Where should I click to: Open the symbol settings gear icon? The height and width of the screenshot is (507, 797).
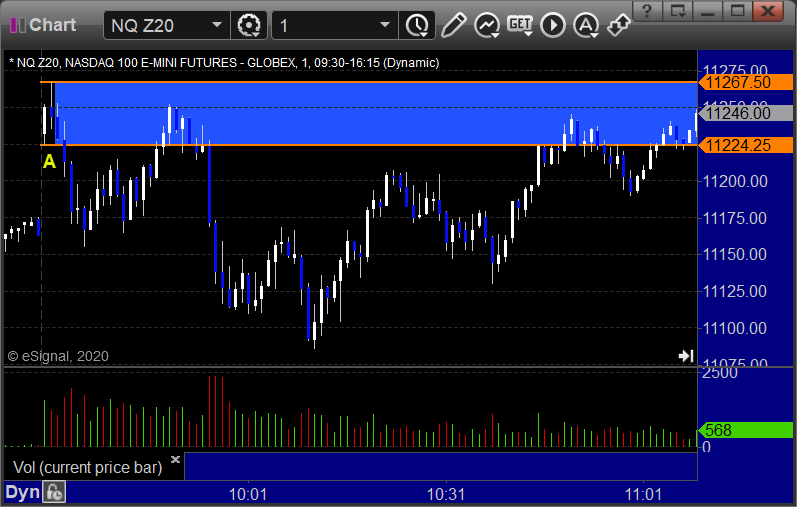click(249, 25)
